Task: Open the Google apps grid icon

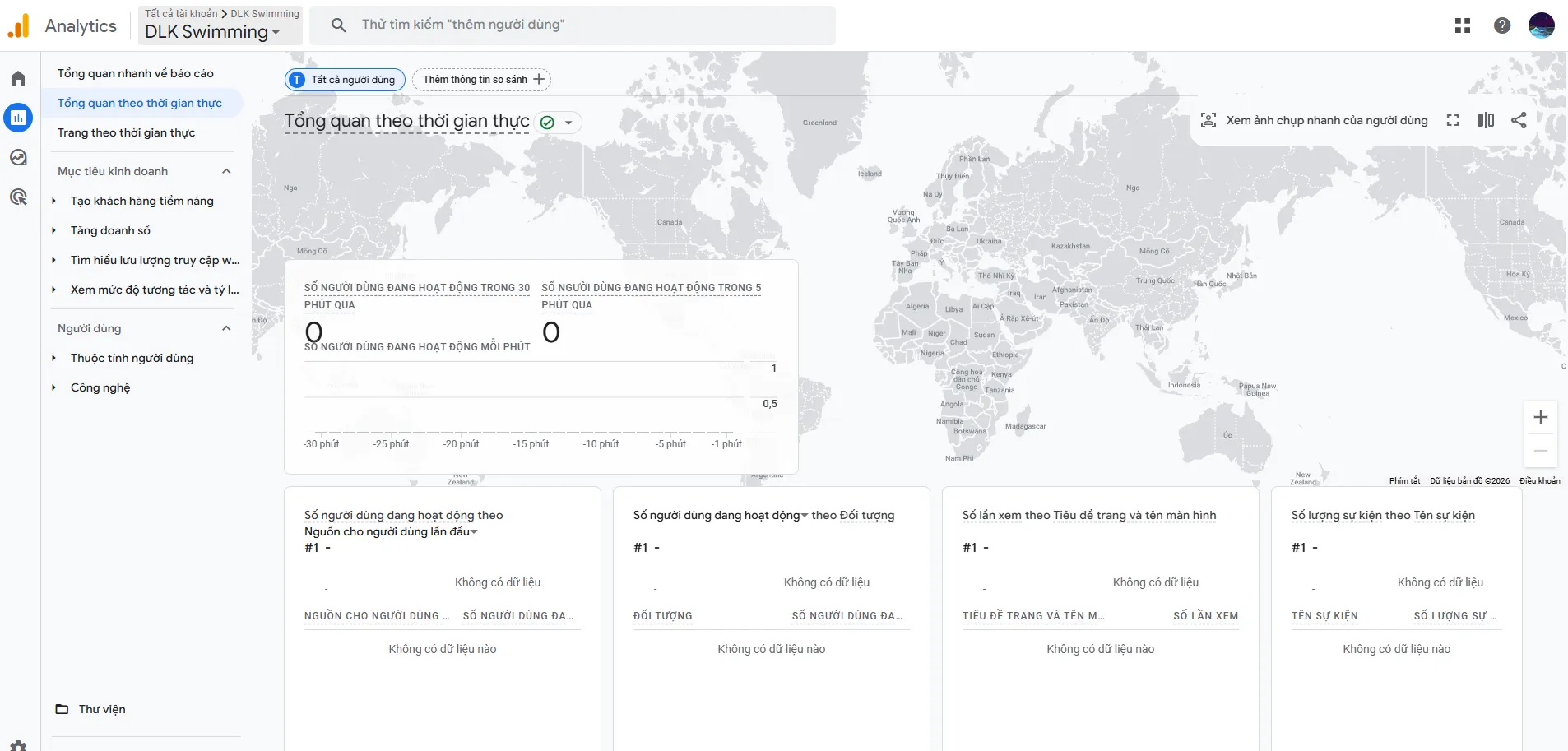Action: [x=1463, y=25]
